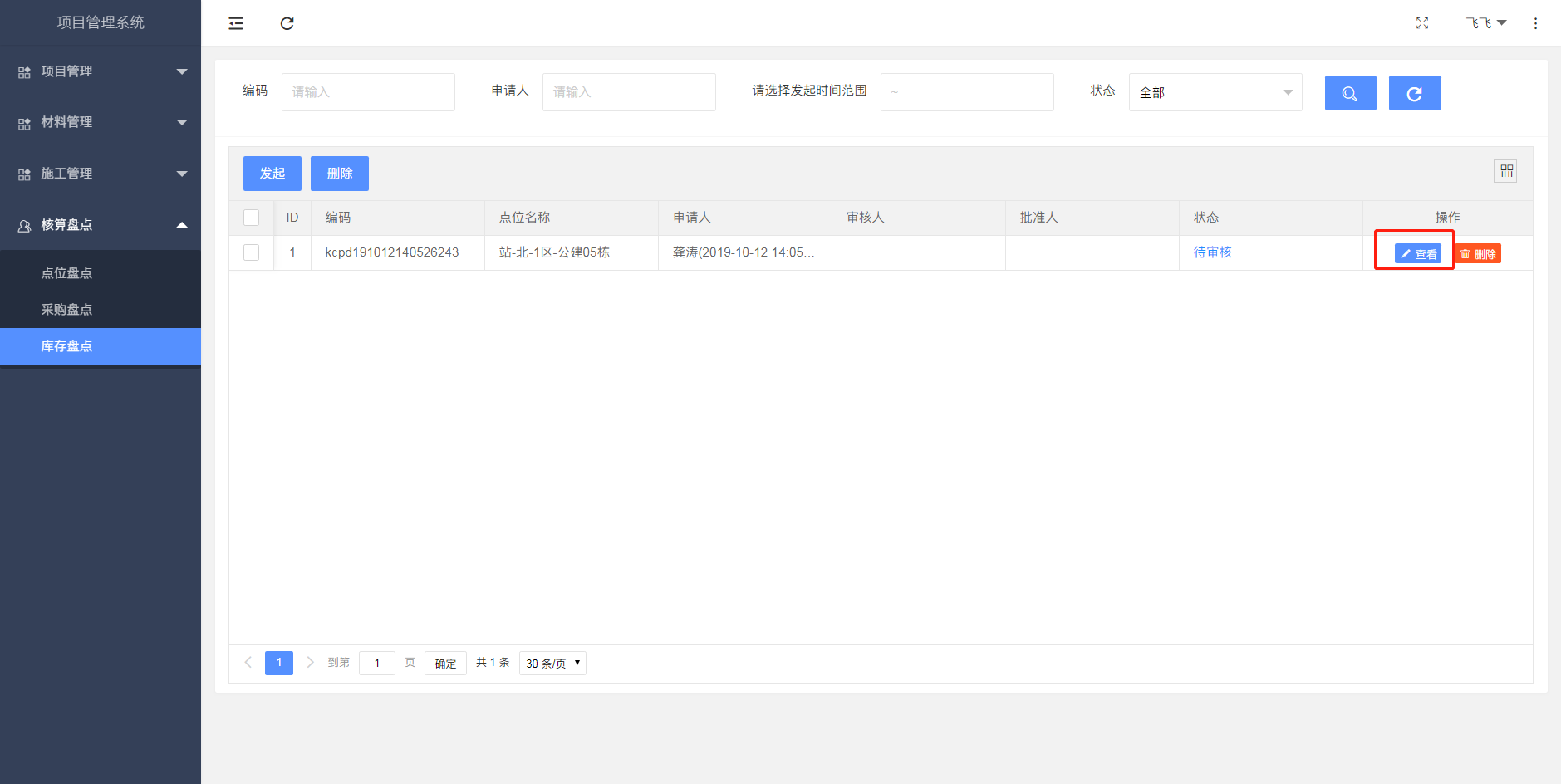
Task: Click the 项目管理 sidebar icon
Action: tap(24, 72)
